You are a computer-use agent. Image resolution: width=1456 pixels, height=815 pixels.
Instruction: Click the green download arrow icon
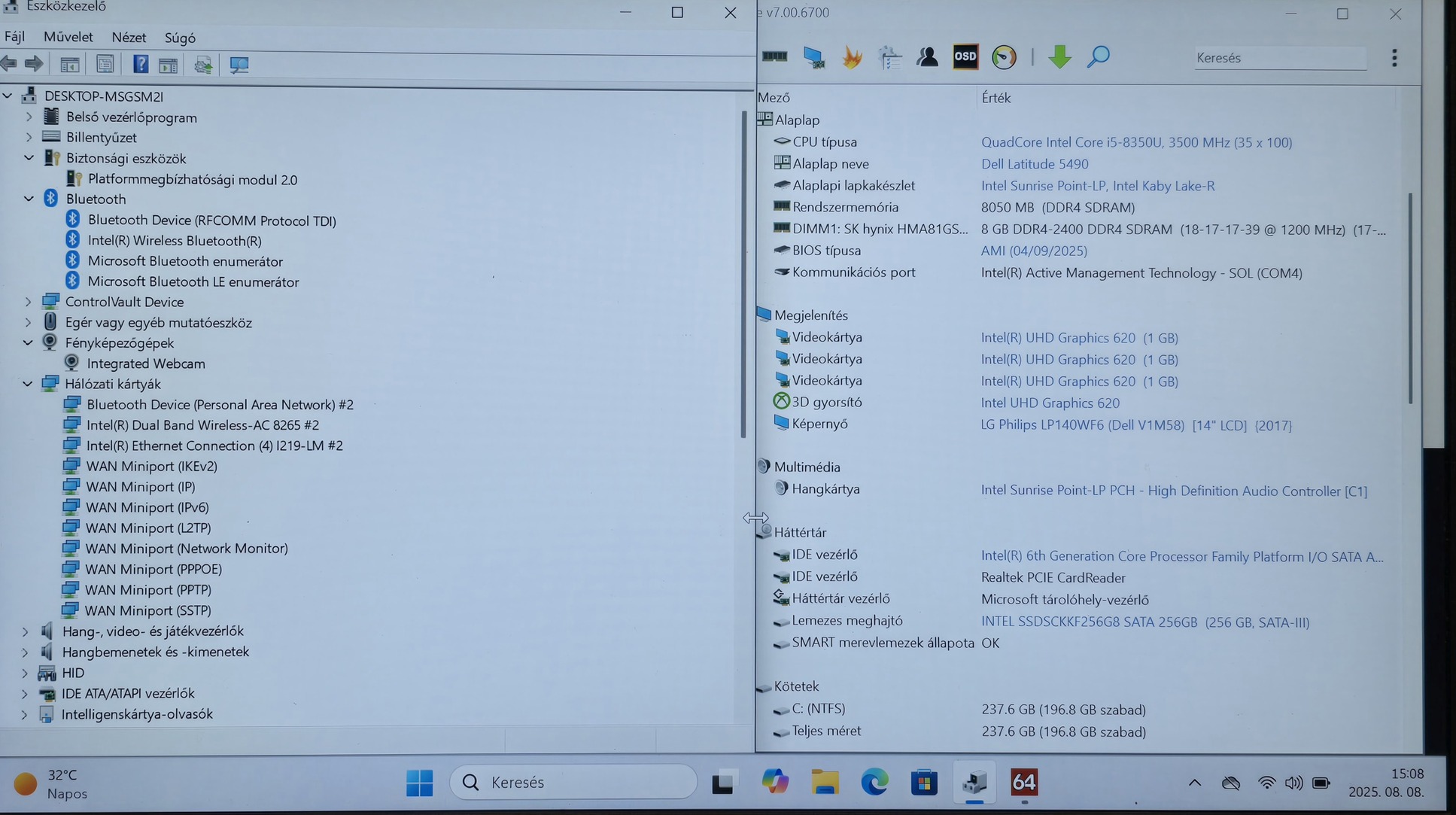(x=1059, y=57)
